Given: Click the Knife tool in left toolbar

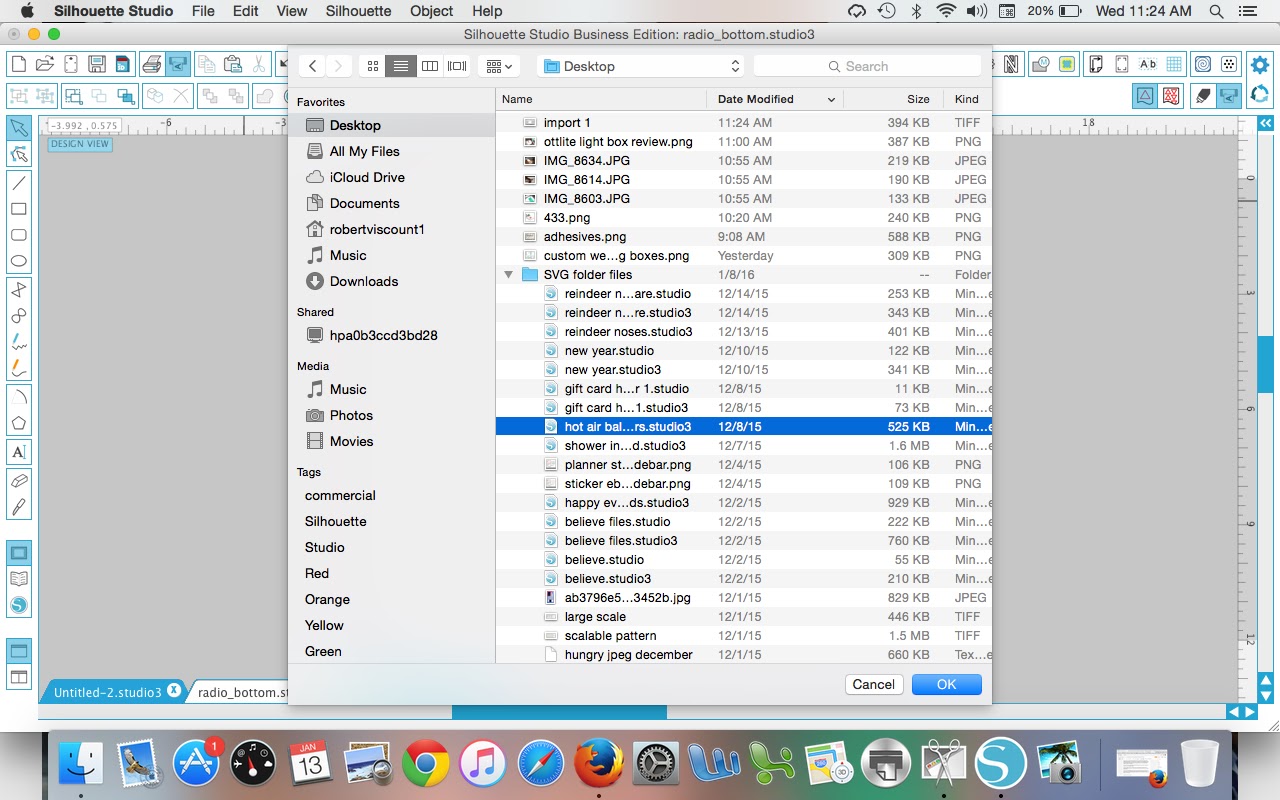Looking at the screenshot, I should click(18, 507).
